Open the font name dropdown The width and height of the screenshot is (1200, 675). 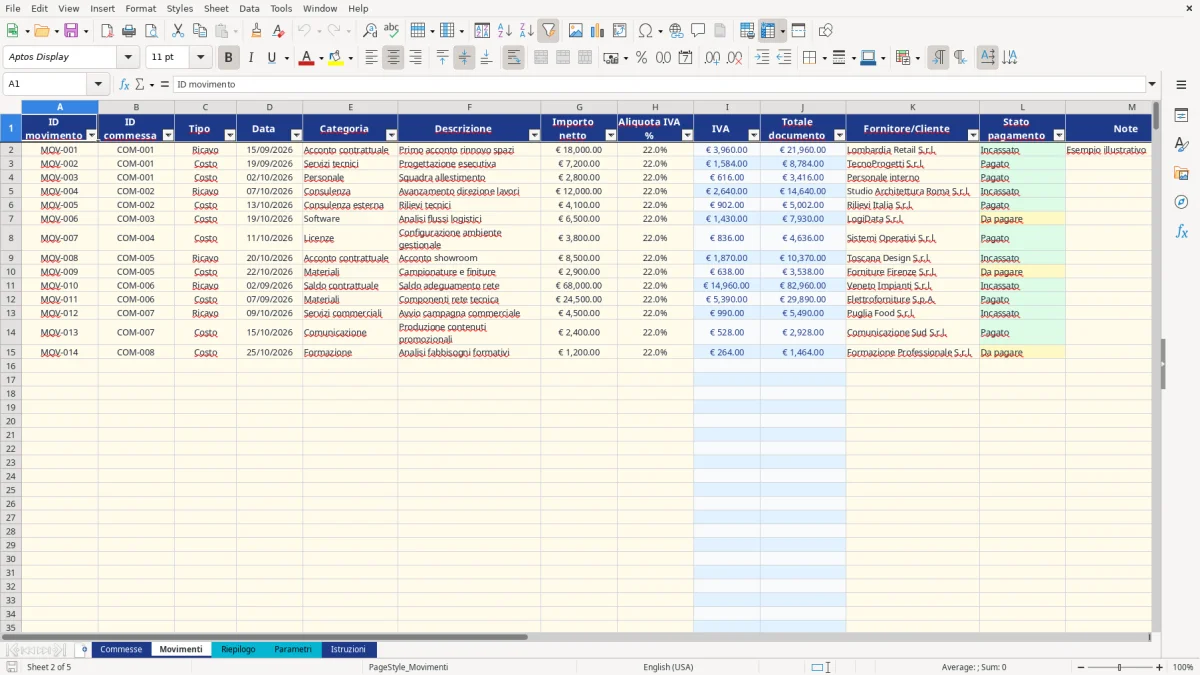point(128,58)
